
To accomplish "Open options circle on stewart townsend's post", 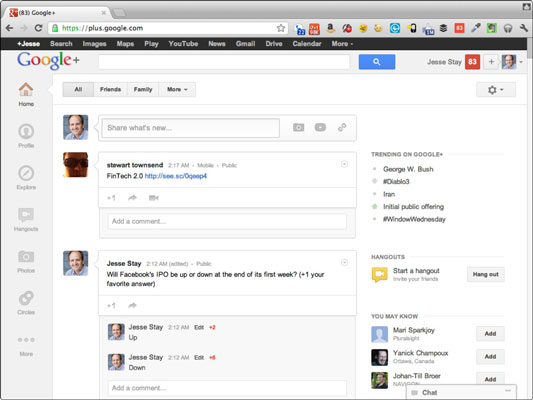I will click(x=344, y=164).
